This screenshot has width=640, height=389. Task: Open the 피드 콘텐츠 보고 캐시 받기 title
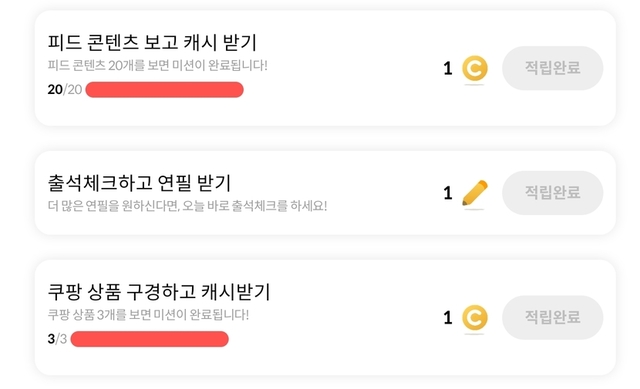(152, 42)
